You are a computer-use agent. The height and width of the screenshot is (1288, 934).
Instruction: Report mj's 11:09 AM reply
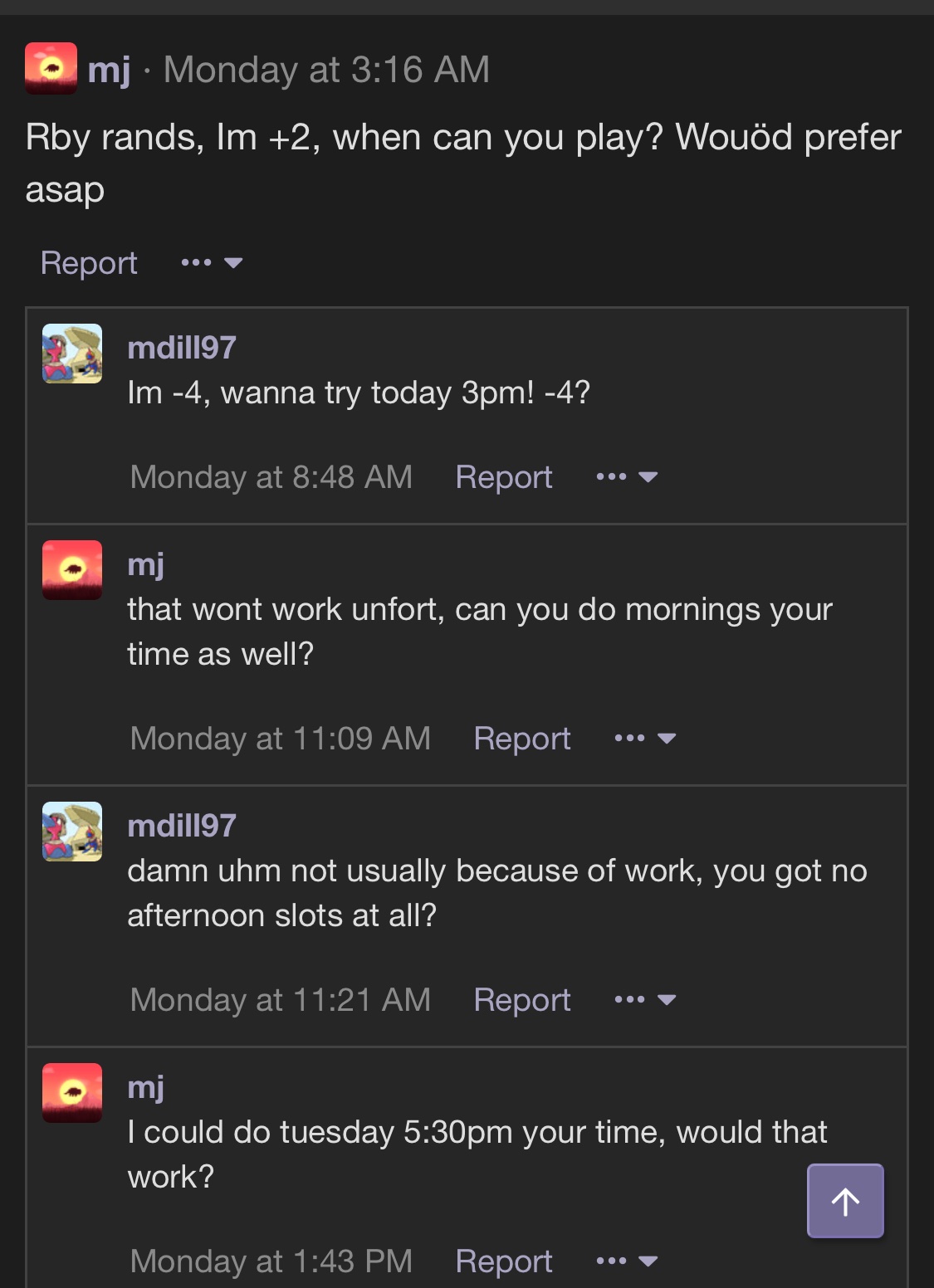point(522,739)
